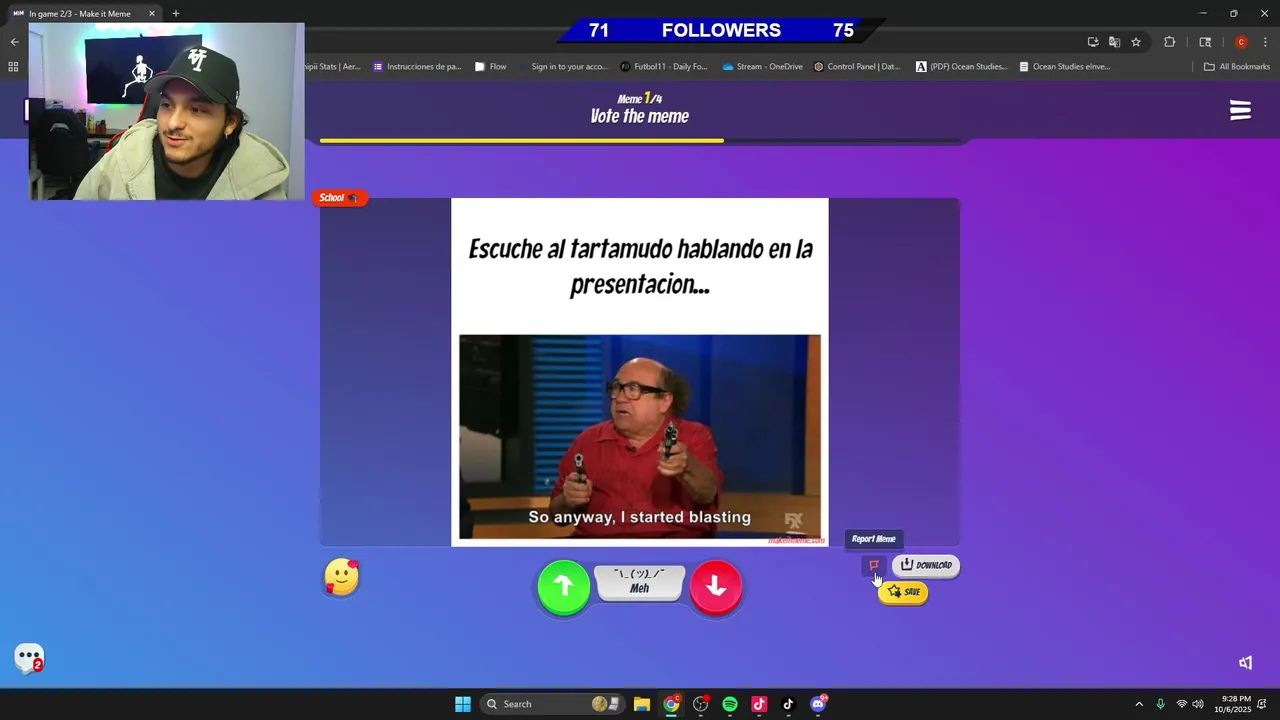Open Chrome extensions puzzle icon

1169,42
